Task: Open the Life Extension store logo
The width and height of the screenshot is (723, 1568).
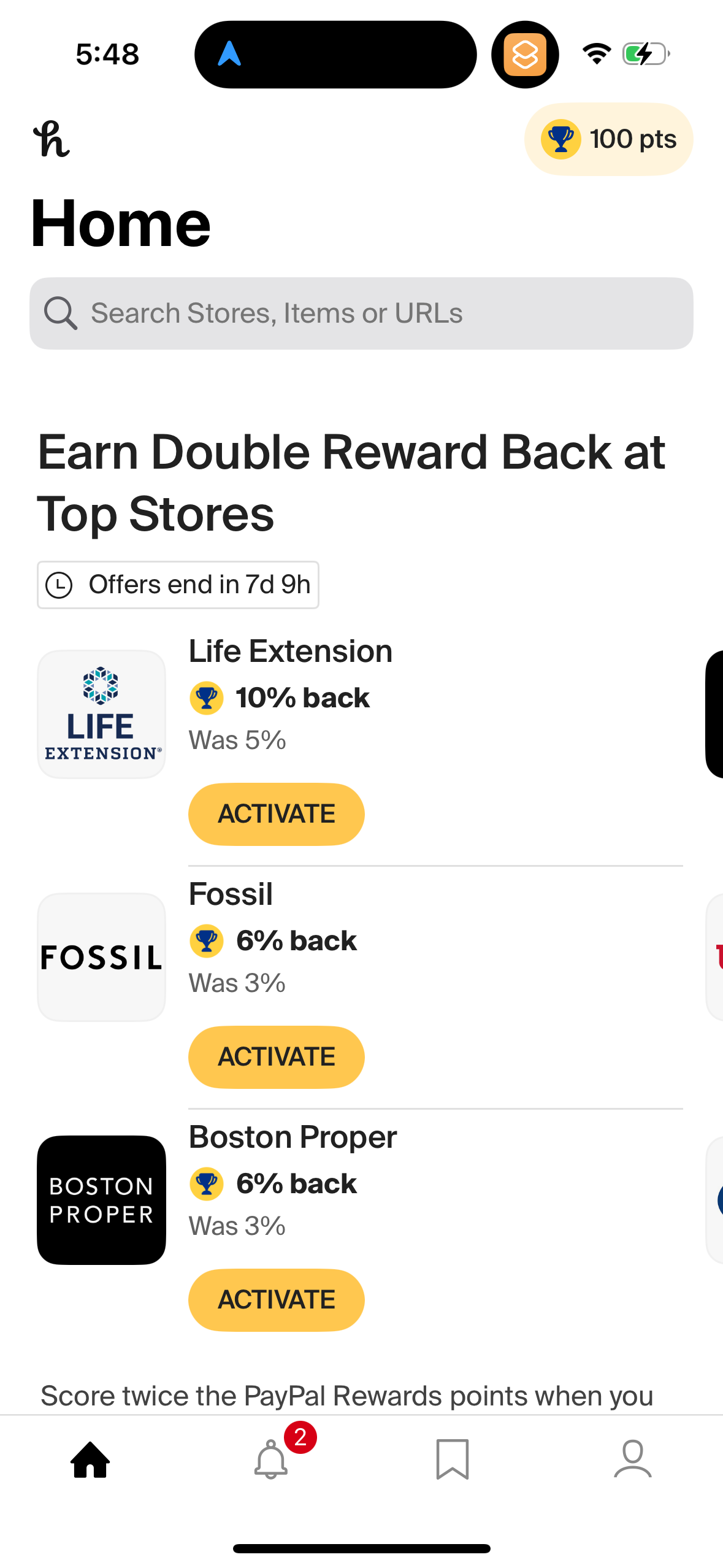Action: tap(102, 714)
